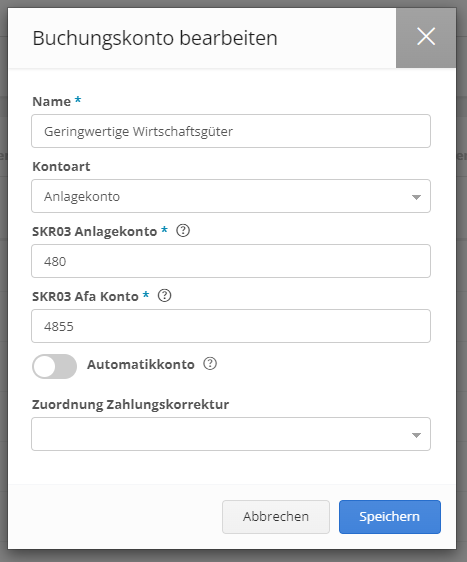This screenshot has width=467, height=562.
Task: Click the SKR03 Afa Konto field containing 4855
Action: pos(231,326)
